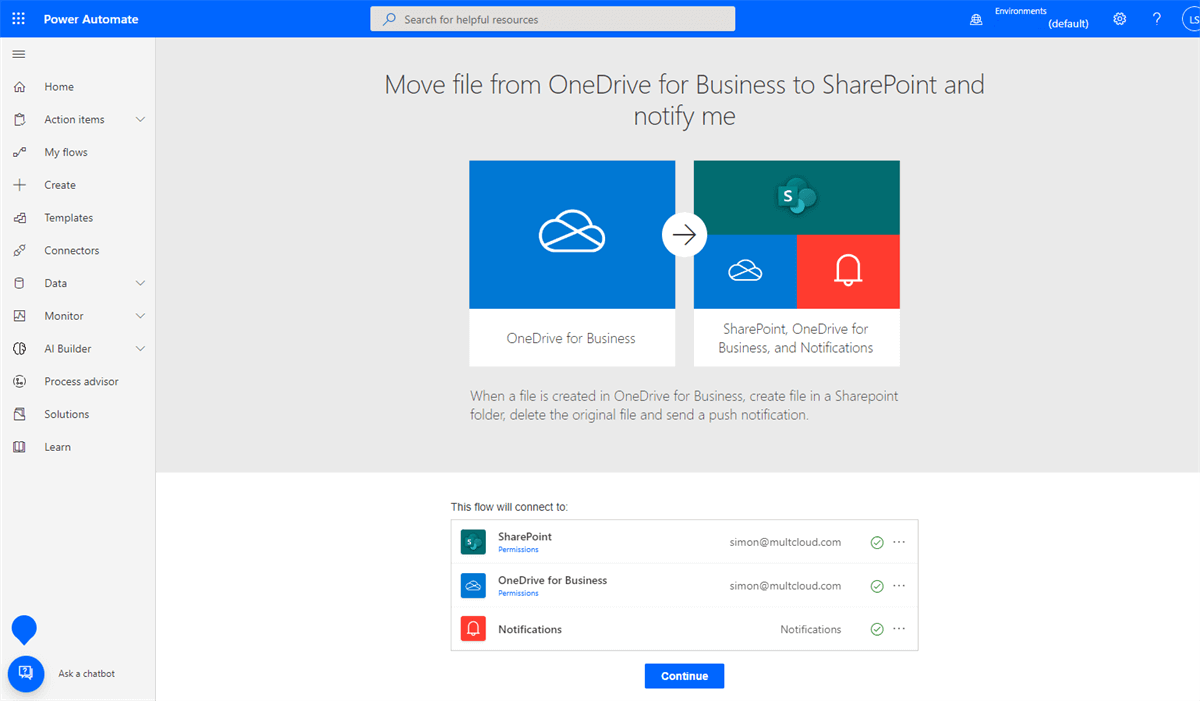1200x701 pixels.
Task: Click OneDrive for Business account simon@multcloud.com
Action: tap(785, 586)
